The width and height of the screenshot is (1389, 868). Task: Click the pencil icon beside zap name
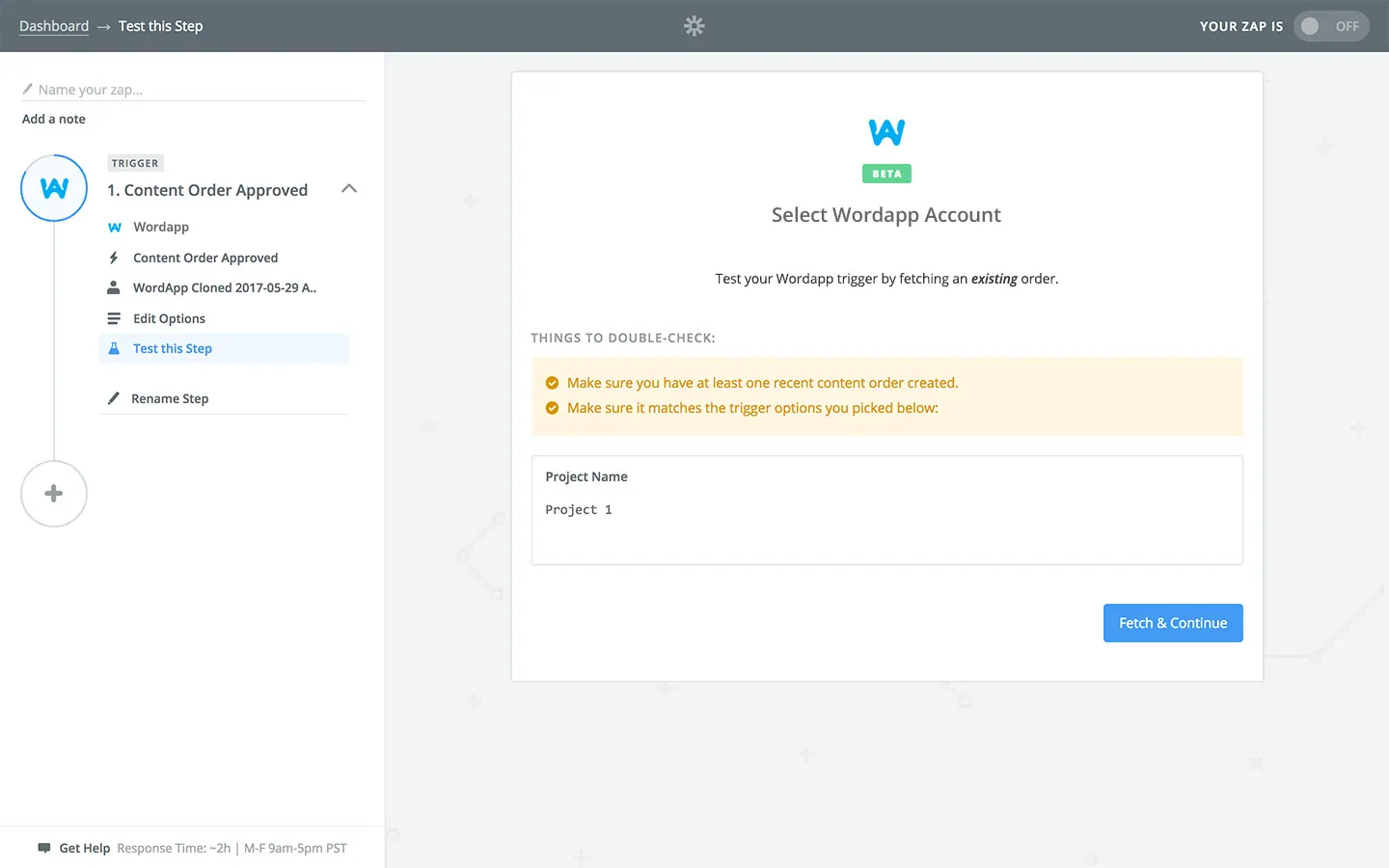pyautogui.click(x=28, y=89)
